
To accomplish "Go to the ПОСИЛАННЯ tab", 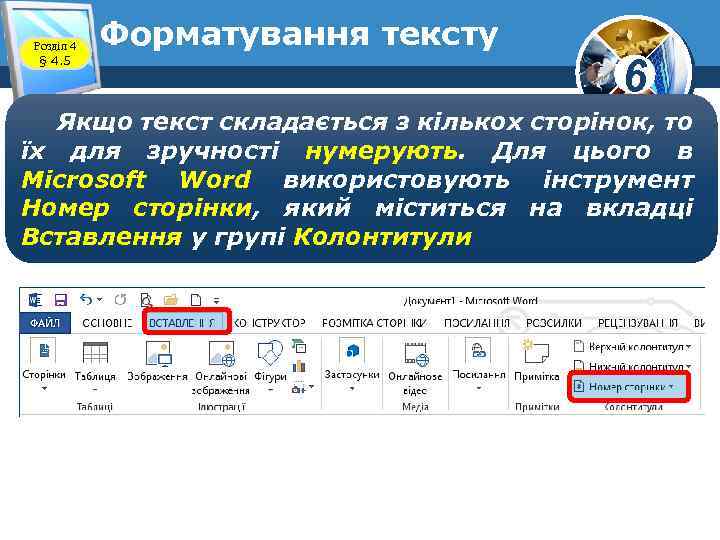I will point(477,323).
